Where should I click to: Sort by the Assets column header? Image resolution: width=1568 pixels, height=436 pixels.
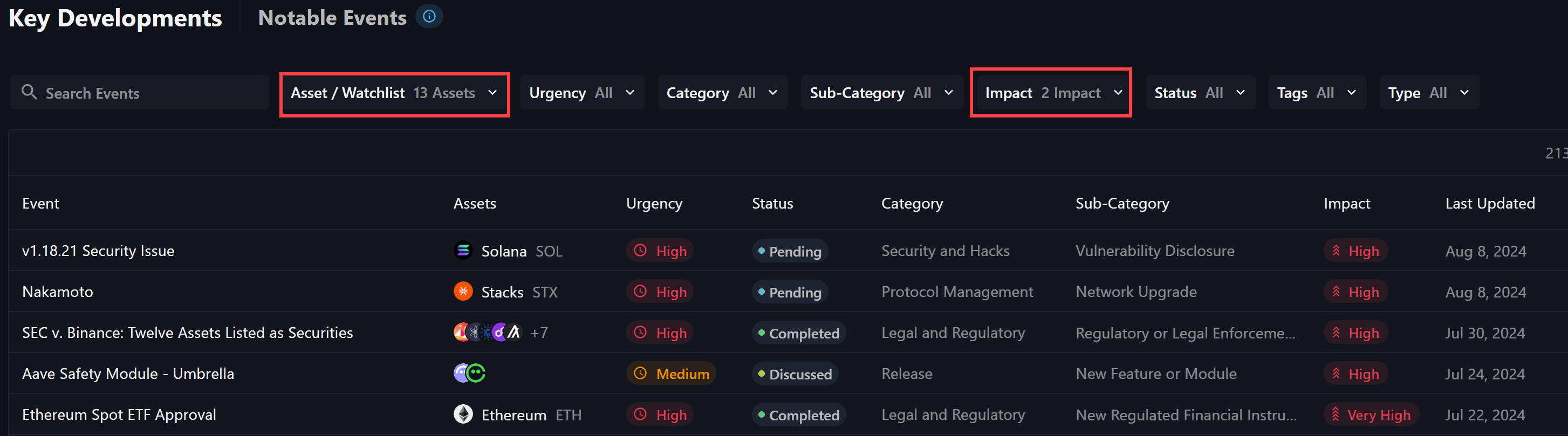475,203
